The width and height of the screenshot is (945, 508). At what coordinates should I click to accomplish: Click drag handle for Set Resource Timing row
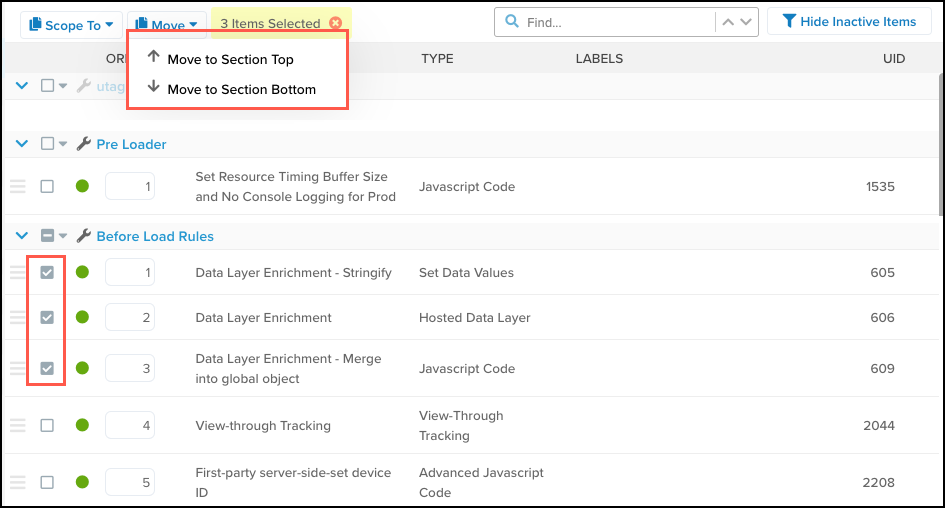(17, 186)
